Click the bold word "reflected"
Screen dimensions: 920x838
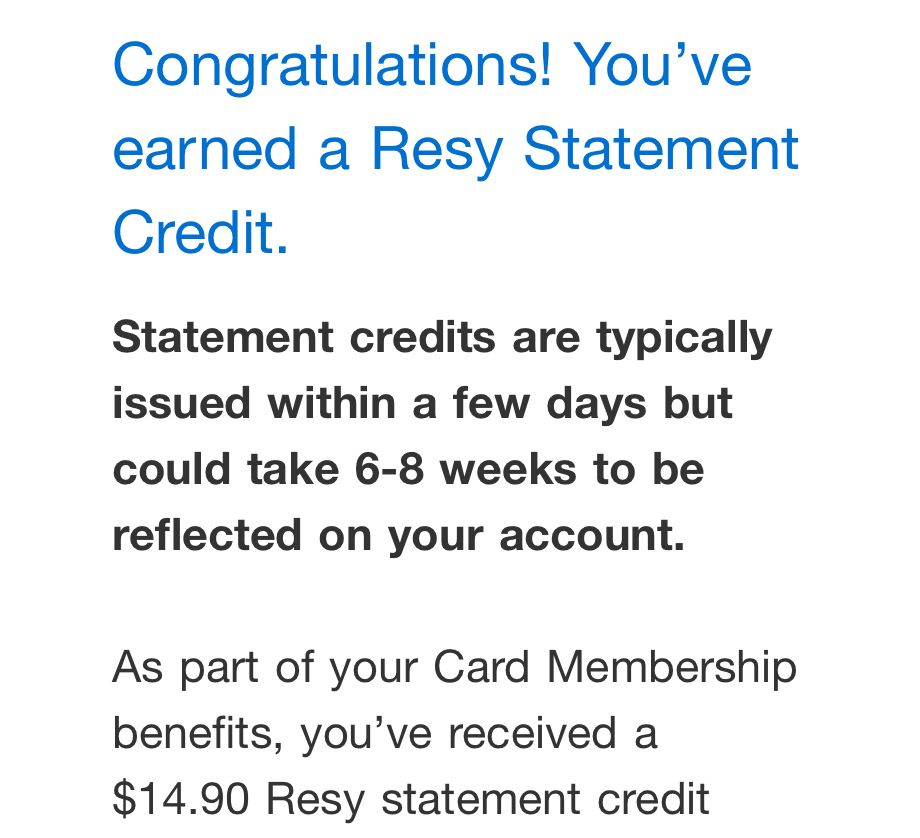(x=207, y=536)
